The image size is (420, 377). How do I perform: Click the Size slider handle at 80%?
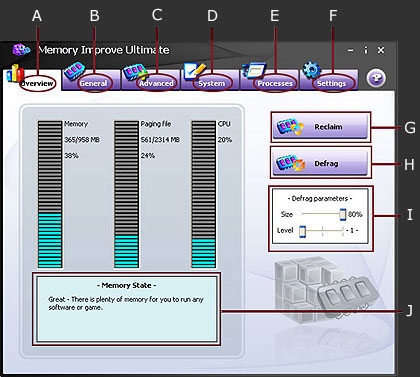[343, 214]
